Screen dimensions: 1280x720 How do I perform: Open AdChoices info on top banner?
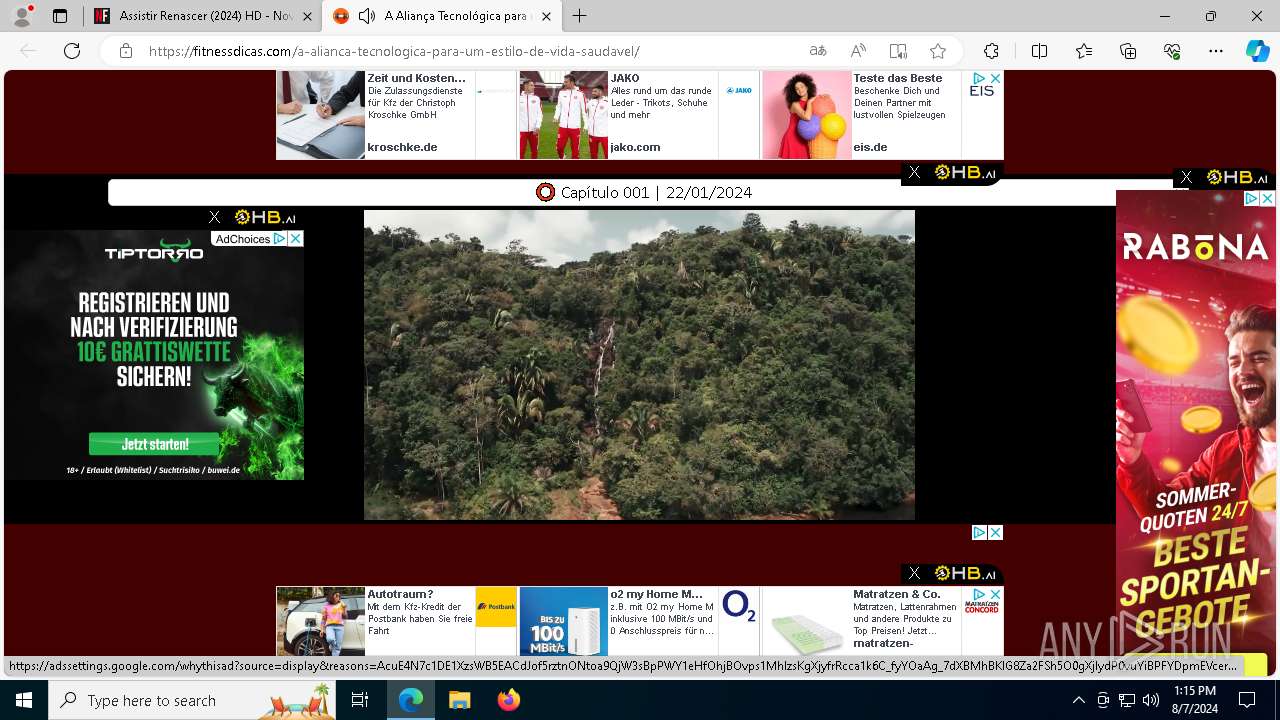point(980,78)
